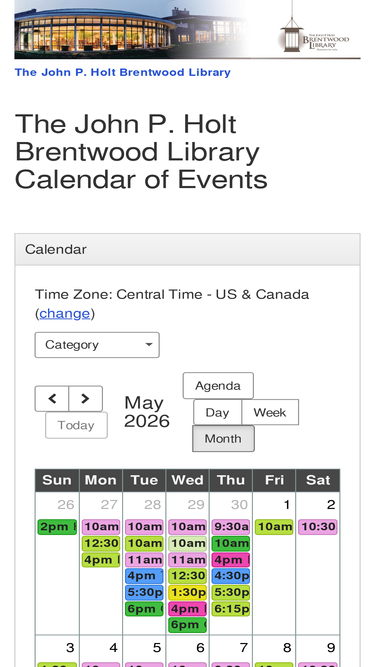This screenshot has width=375, height=667.
Task: Open the Category dropdown
Action: click(97, 345)
